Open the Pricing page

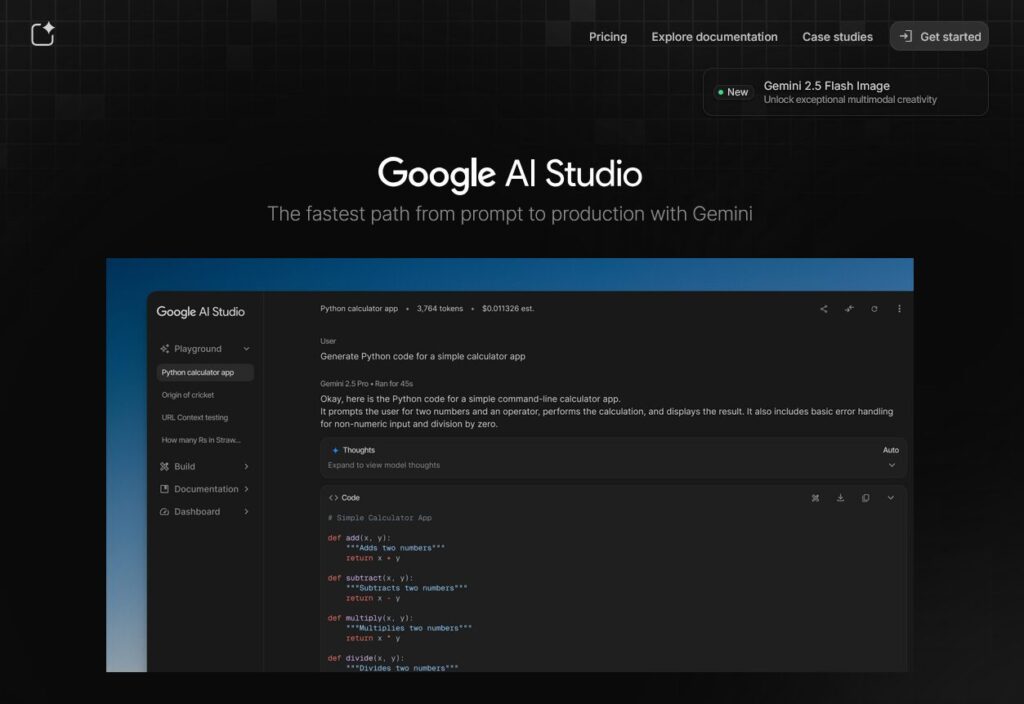click(x=607, y=37)
